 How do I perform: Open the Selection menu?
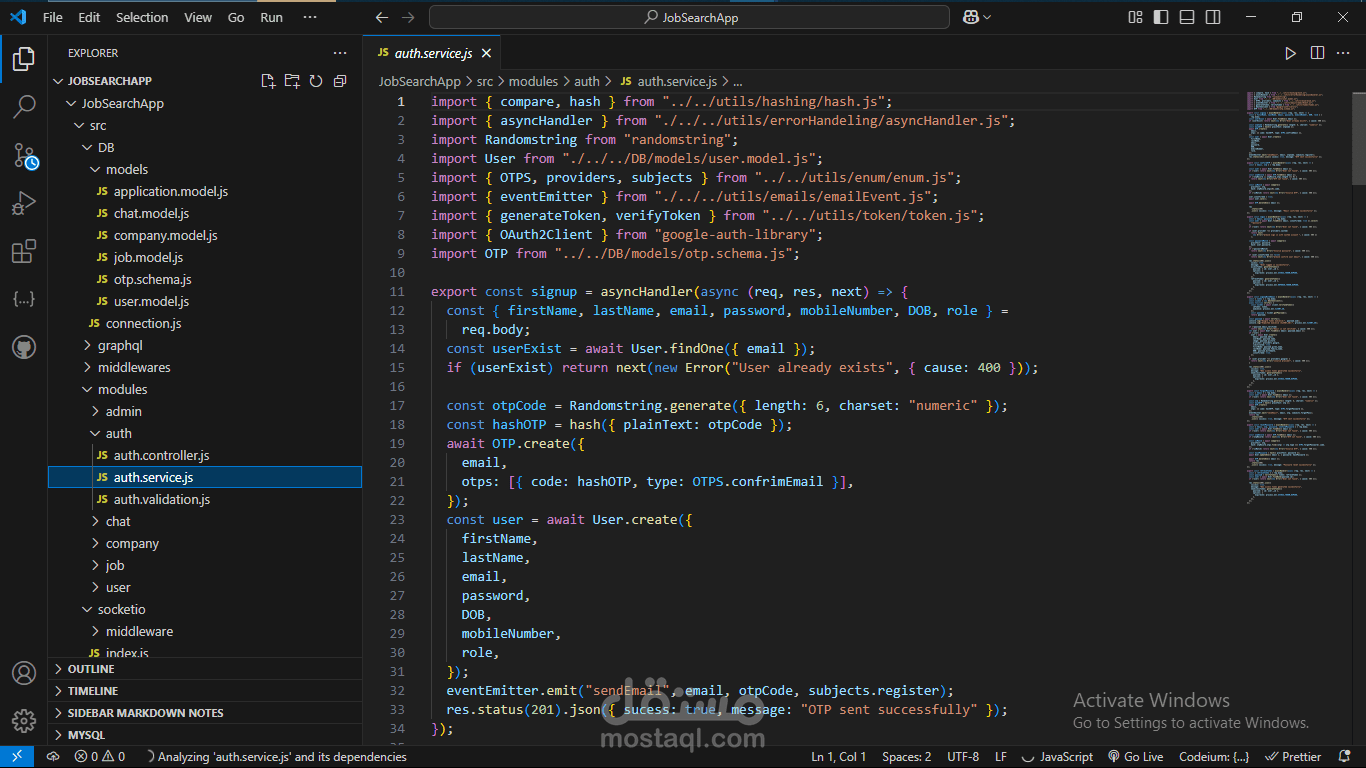tap(142, 17)
